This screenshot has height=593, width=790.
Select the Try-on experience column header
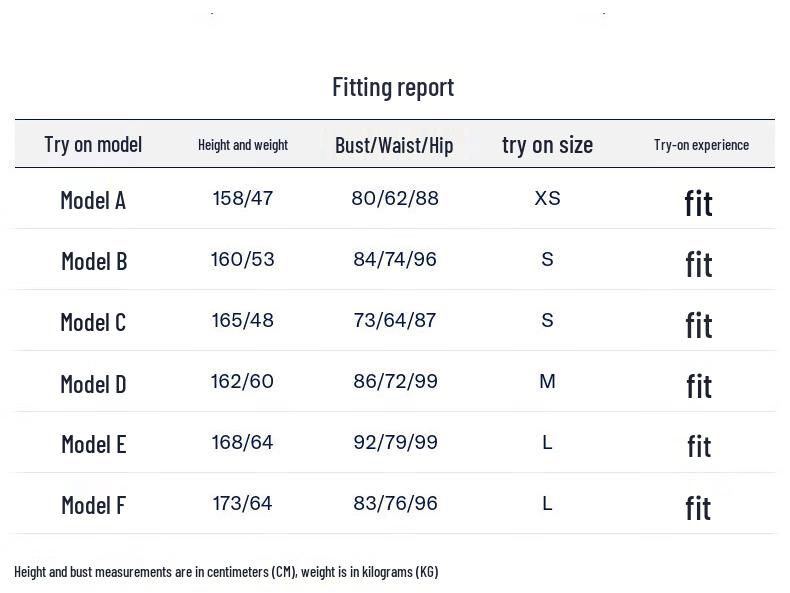point(701,145)
